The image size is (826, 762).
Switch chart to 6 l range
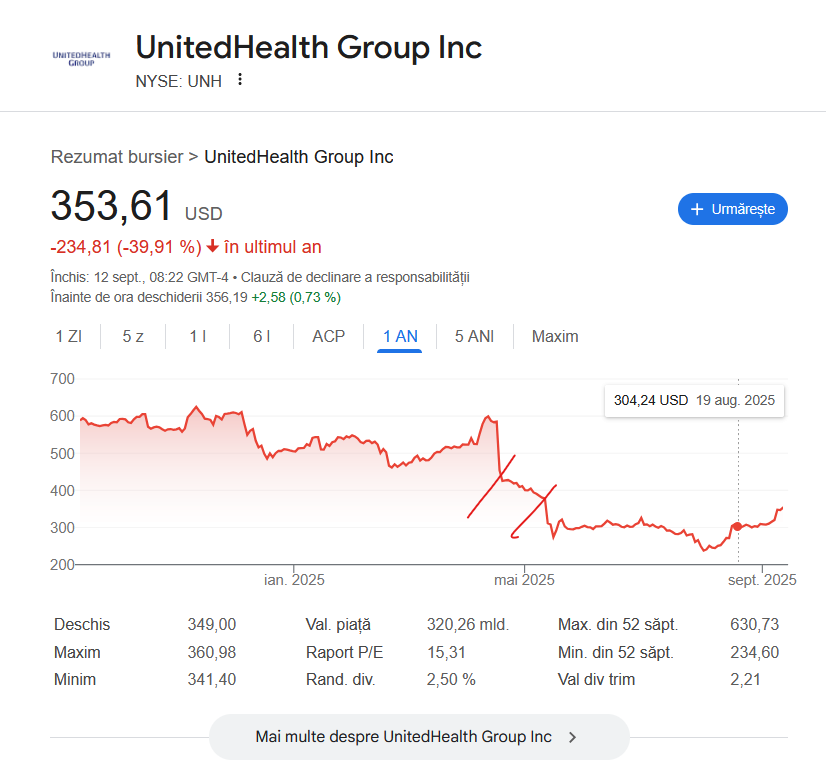262,336
